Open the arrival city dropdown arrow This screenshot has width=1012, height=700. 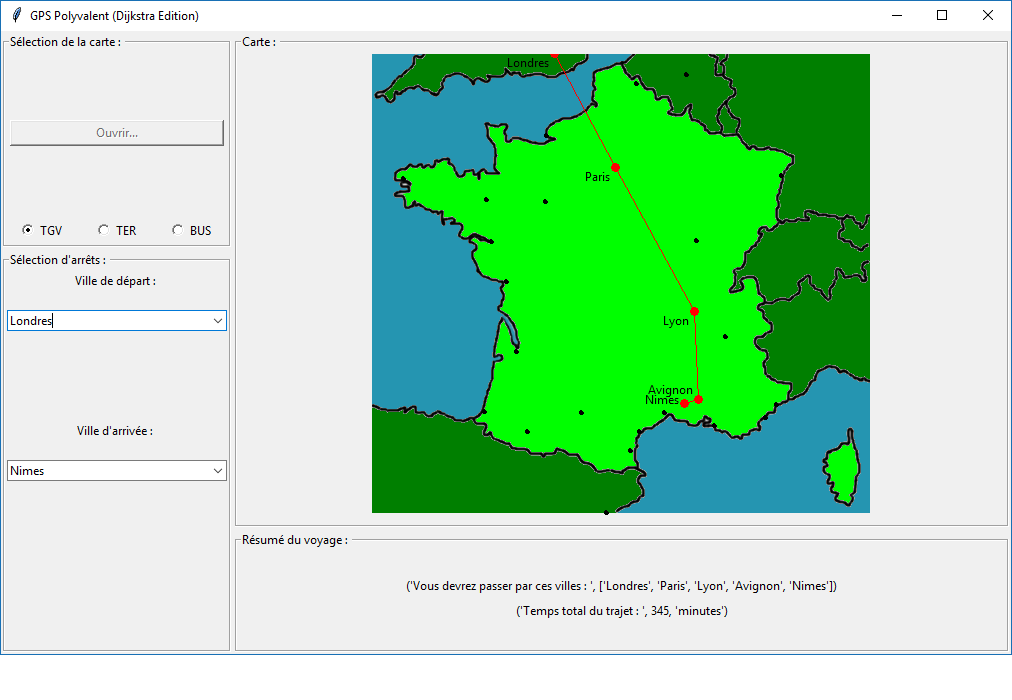pos(218,471)
